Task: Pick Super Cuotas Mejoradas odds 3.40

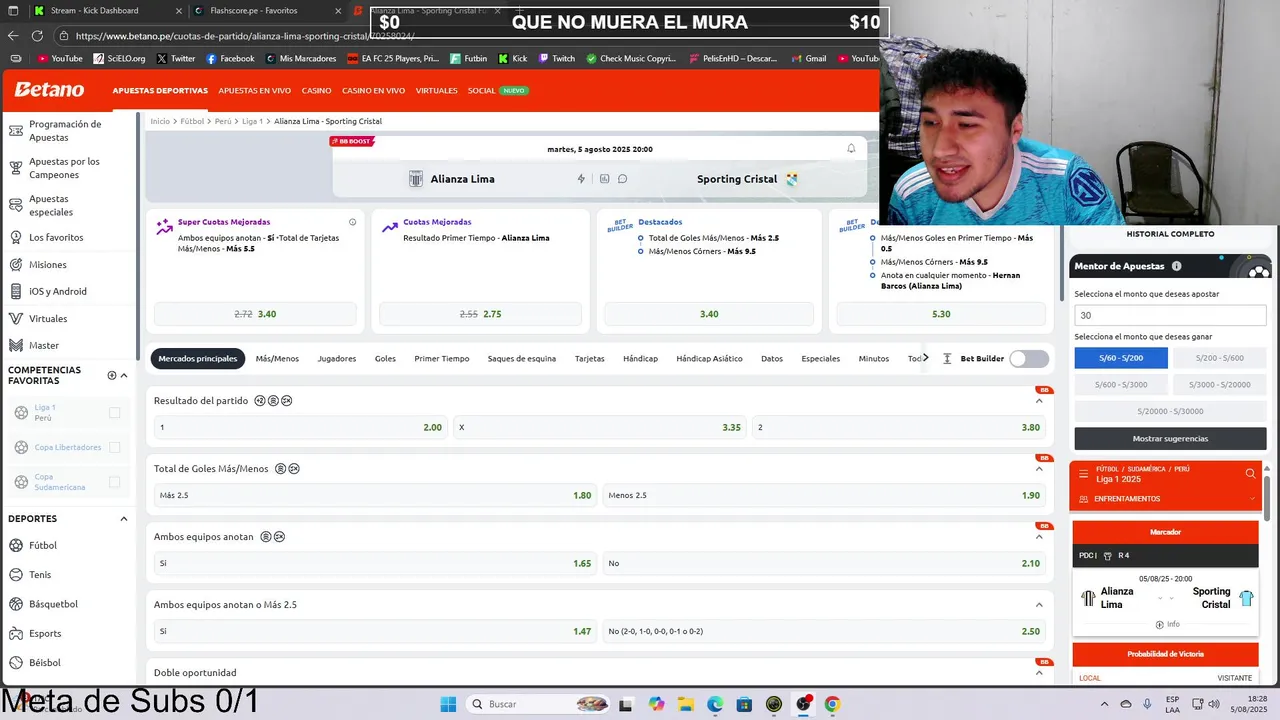Action: (255, 314)
